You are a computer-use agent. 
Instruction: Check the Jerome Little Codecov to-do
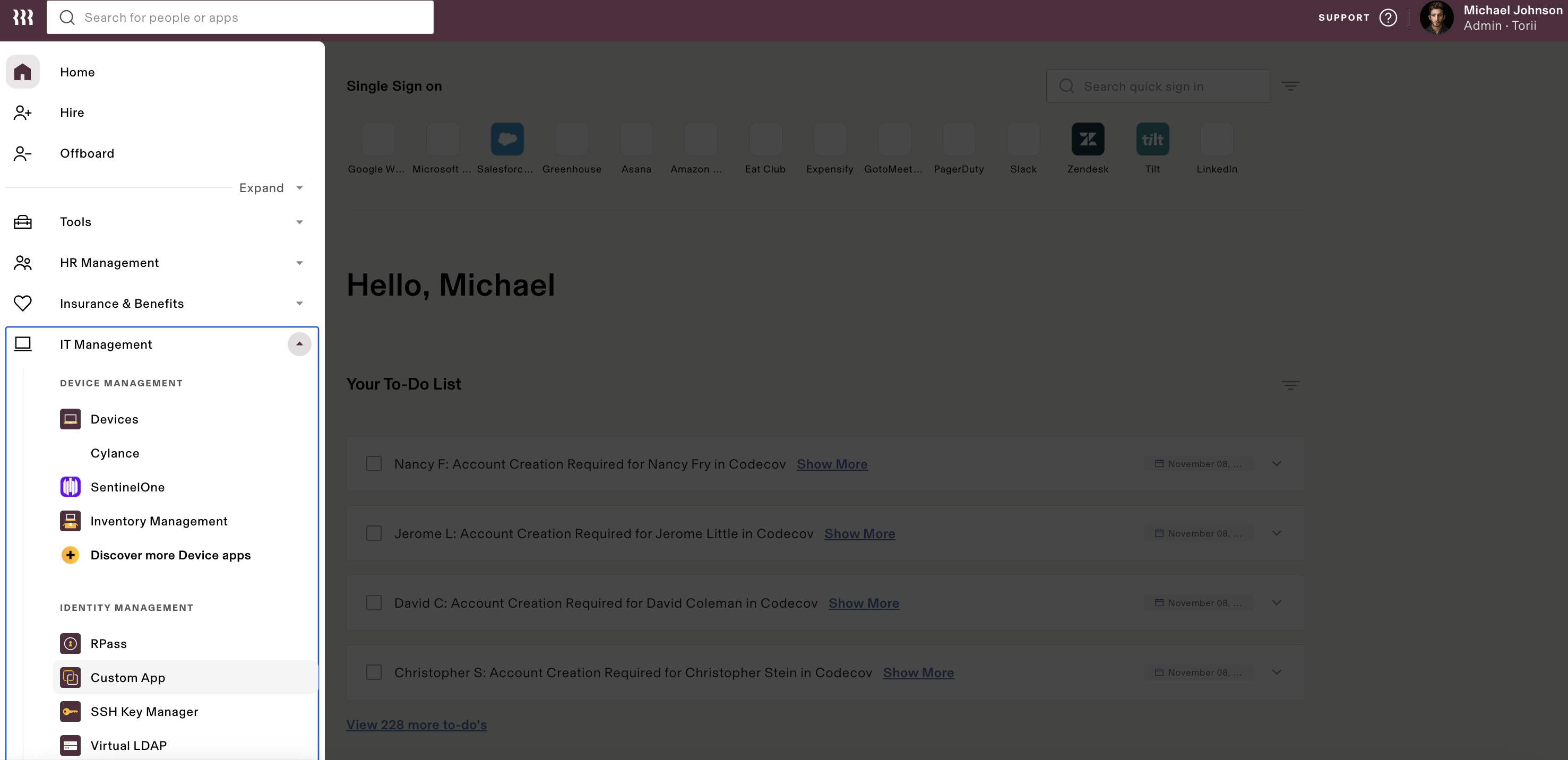tap(374, 533)
